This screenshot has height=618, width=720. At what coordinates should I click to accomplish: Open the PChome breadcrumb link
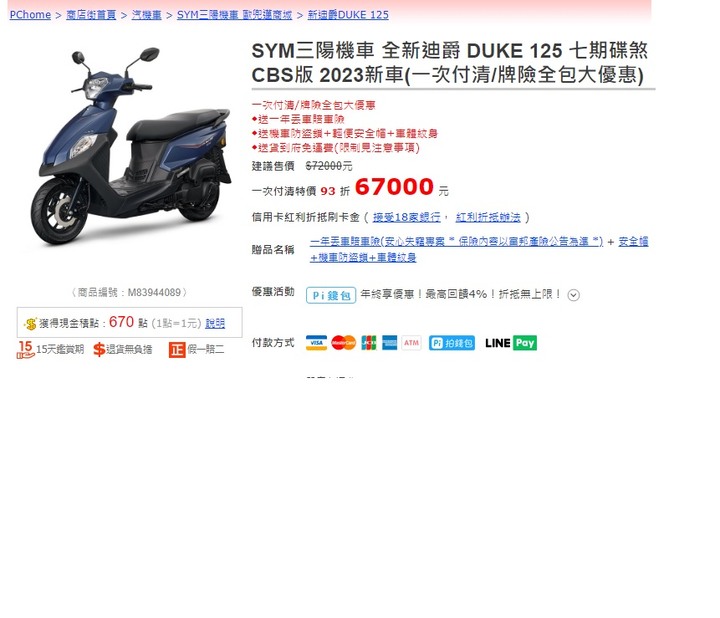tap(30, 15)
